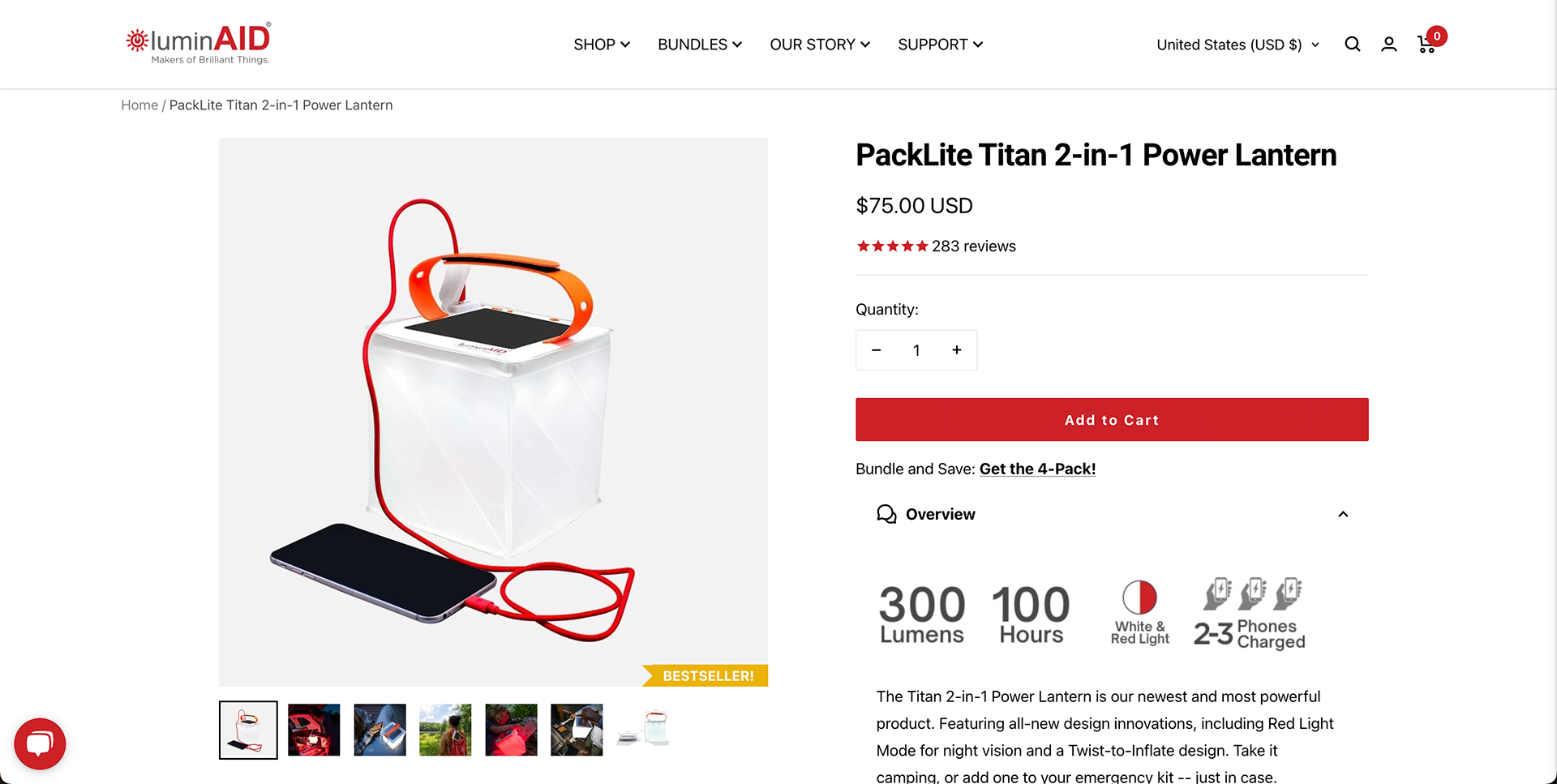This screenshot has height=784, width=1557.
Task: Open the account profile icon
Action: (1388, 45)
